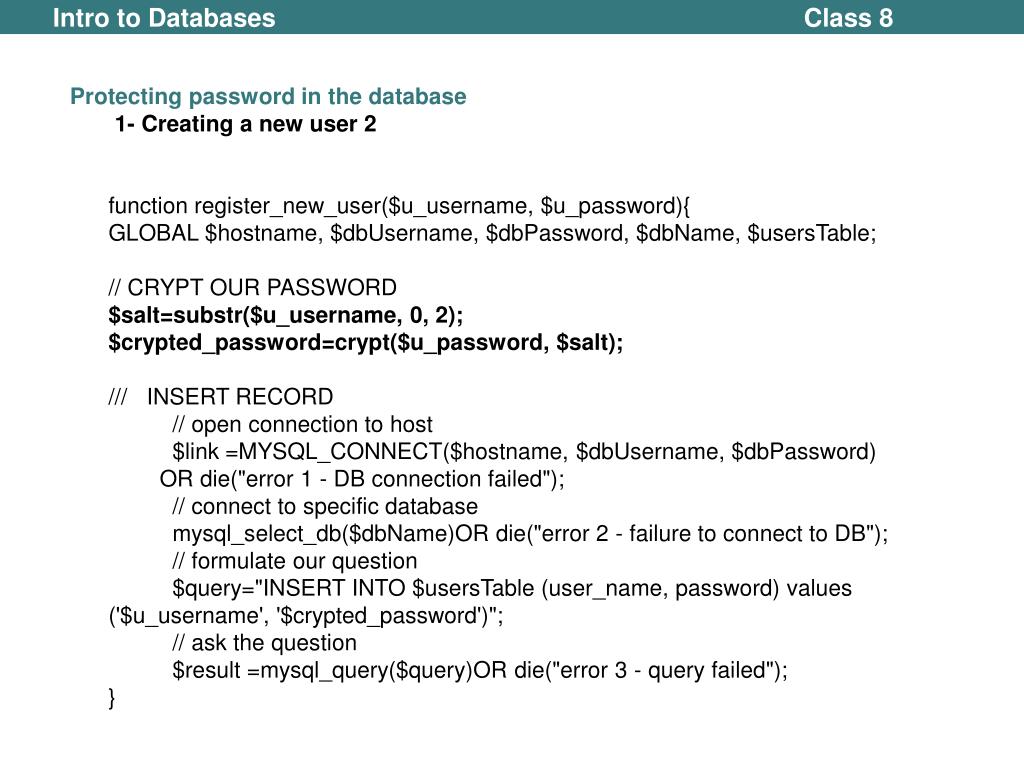Select the bold $crypted_password=crypt line
Viewport: 1024px width, 768px height.
(366, 343)
